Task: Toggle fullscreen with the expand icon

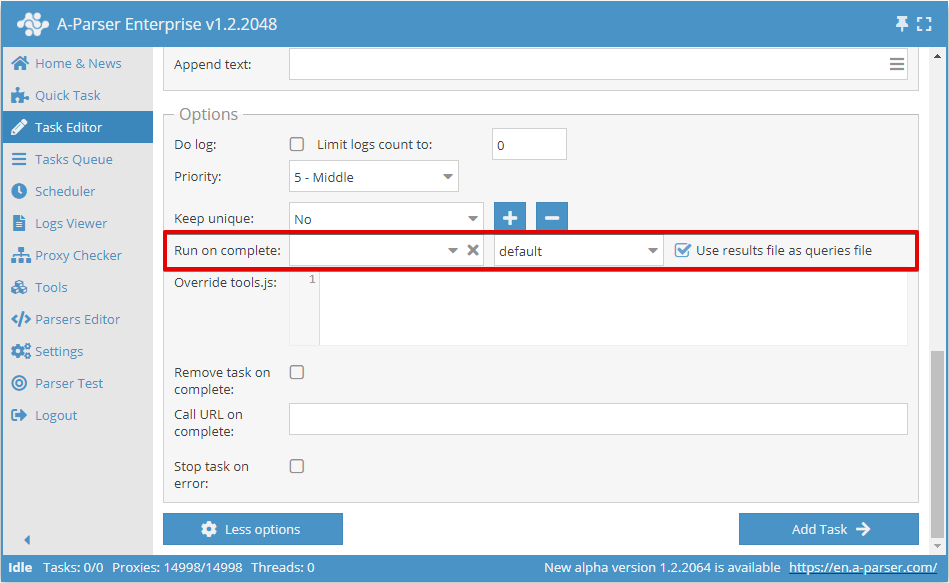Action: point(925,23)
